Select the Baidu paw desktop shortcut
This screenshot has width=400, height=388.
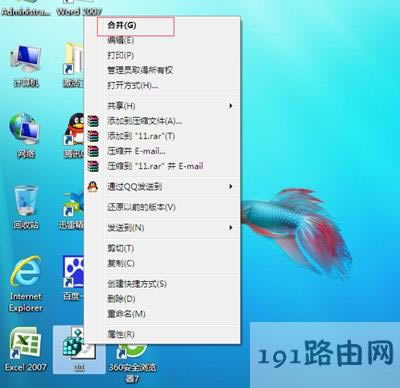pyautogui.click(x=73, y=278)
